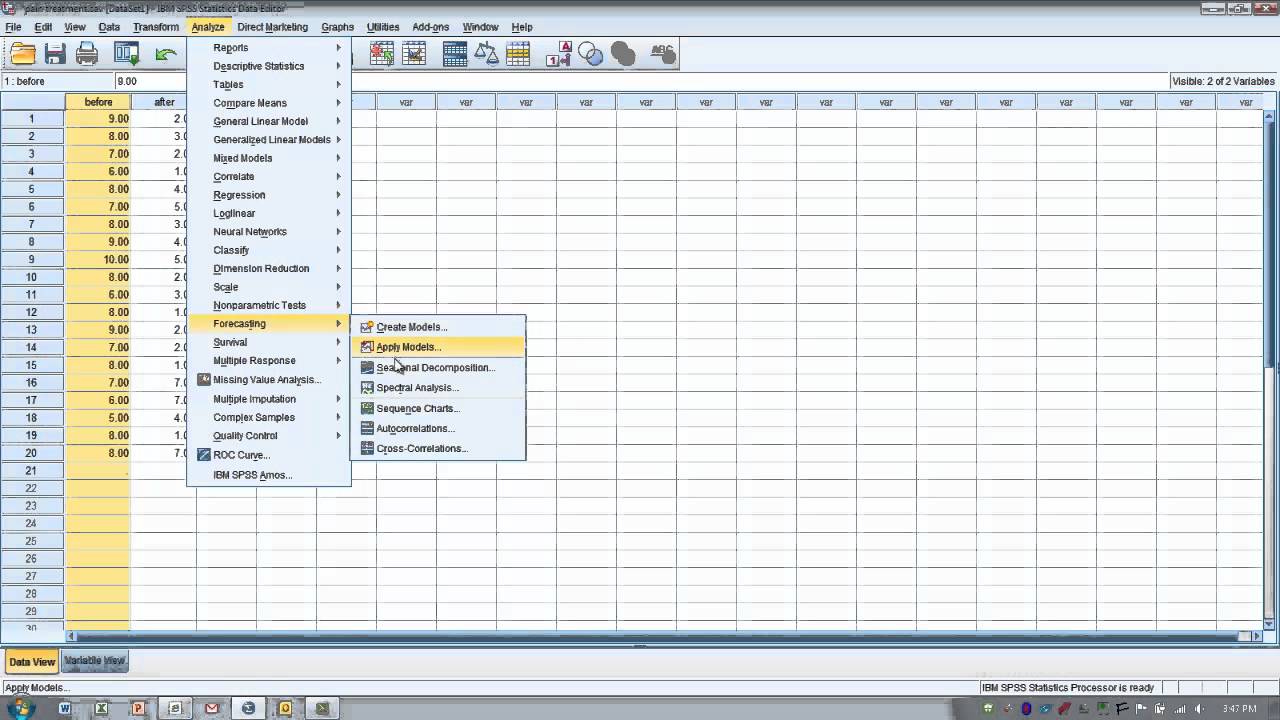Click the Show All Variables gray circles icon
This screenshot has height=720, width=1280.
tap(623, 55)
